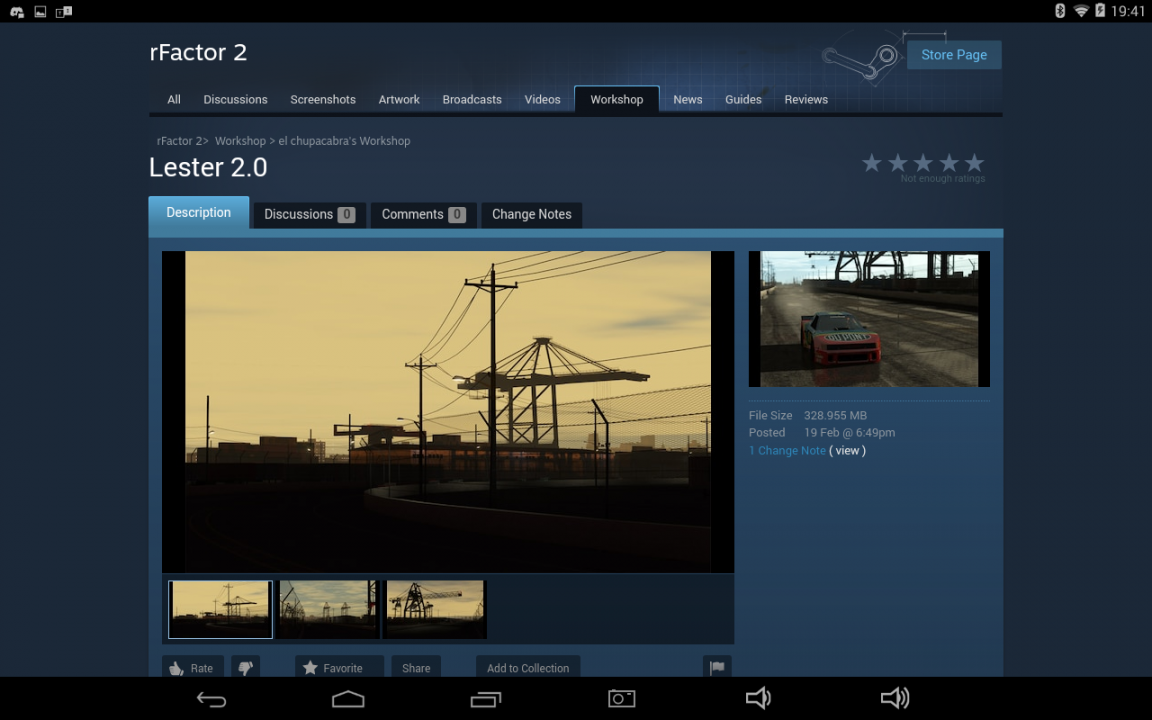Open the Videos tab

[542, 99]
